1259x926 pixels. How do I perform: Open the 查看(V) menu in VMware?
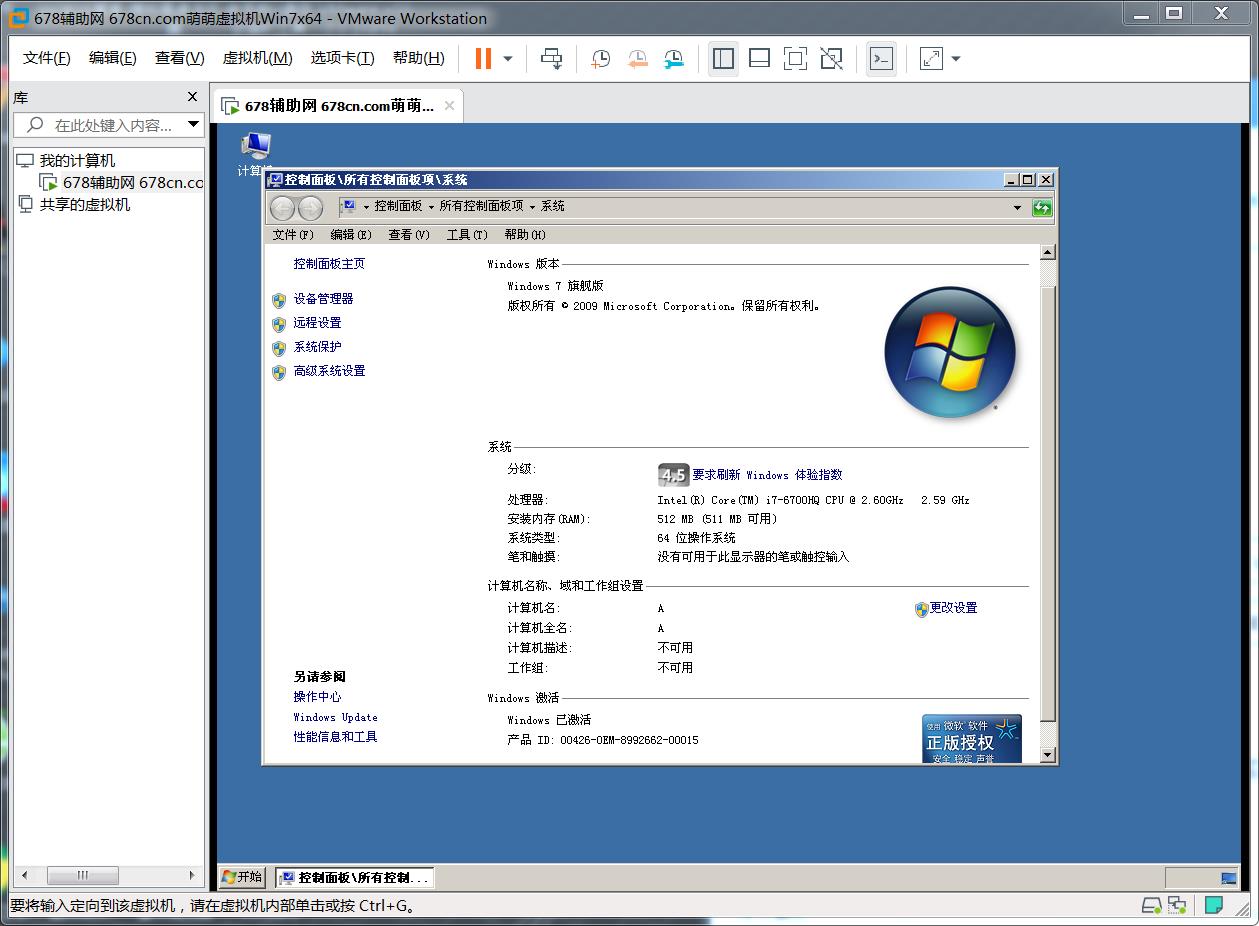coord(179,58)
